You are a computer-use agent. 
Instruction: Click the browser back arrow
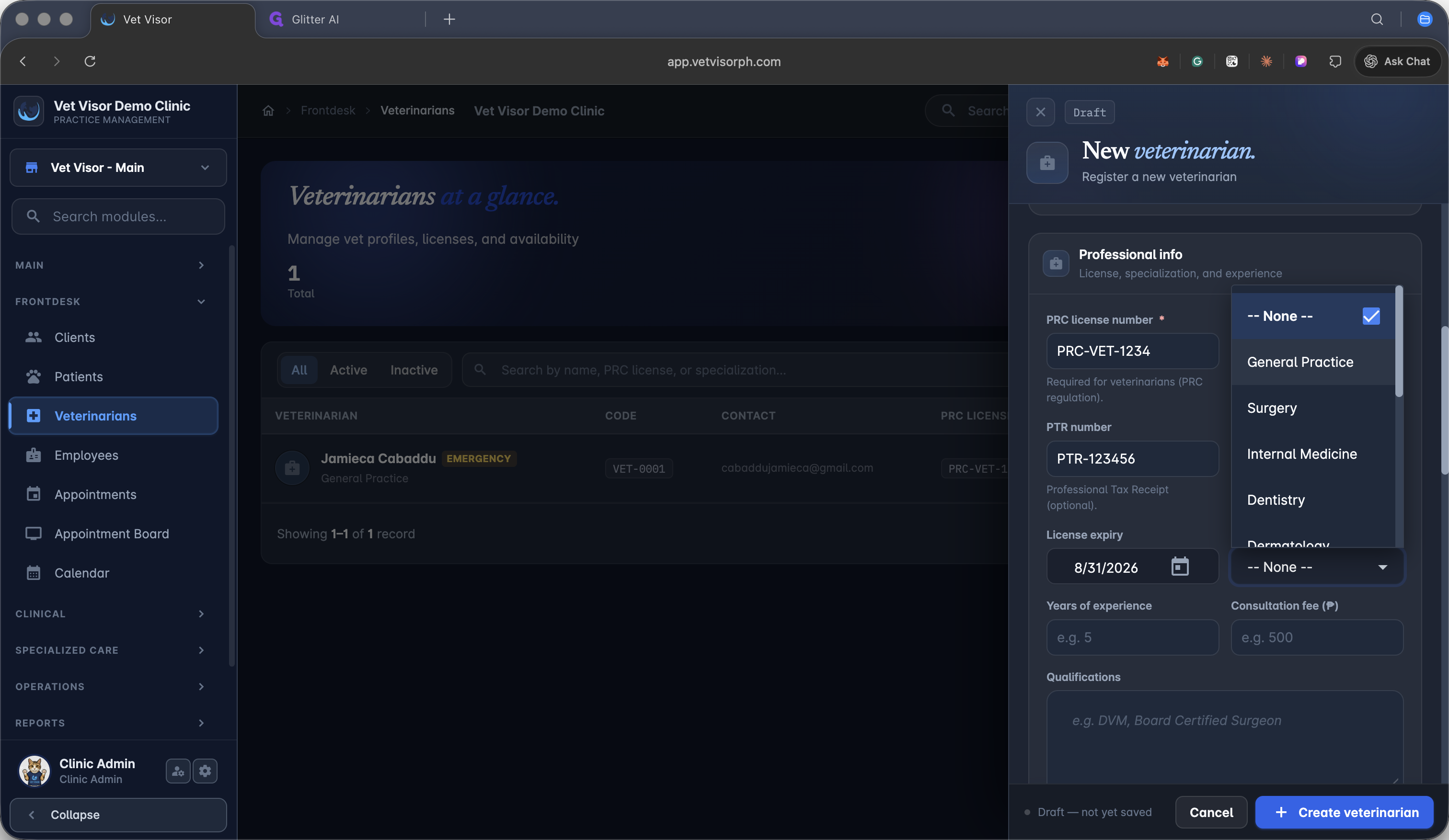tap(23, 61)
